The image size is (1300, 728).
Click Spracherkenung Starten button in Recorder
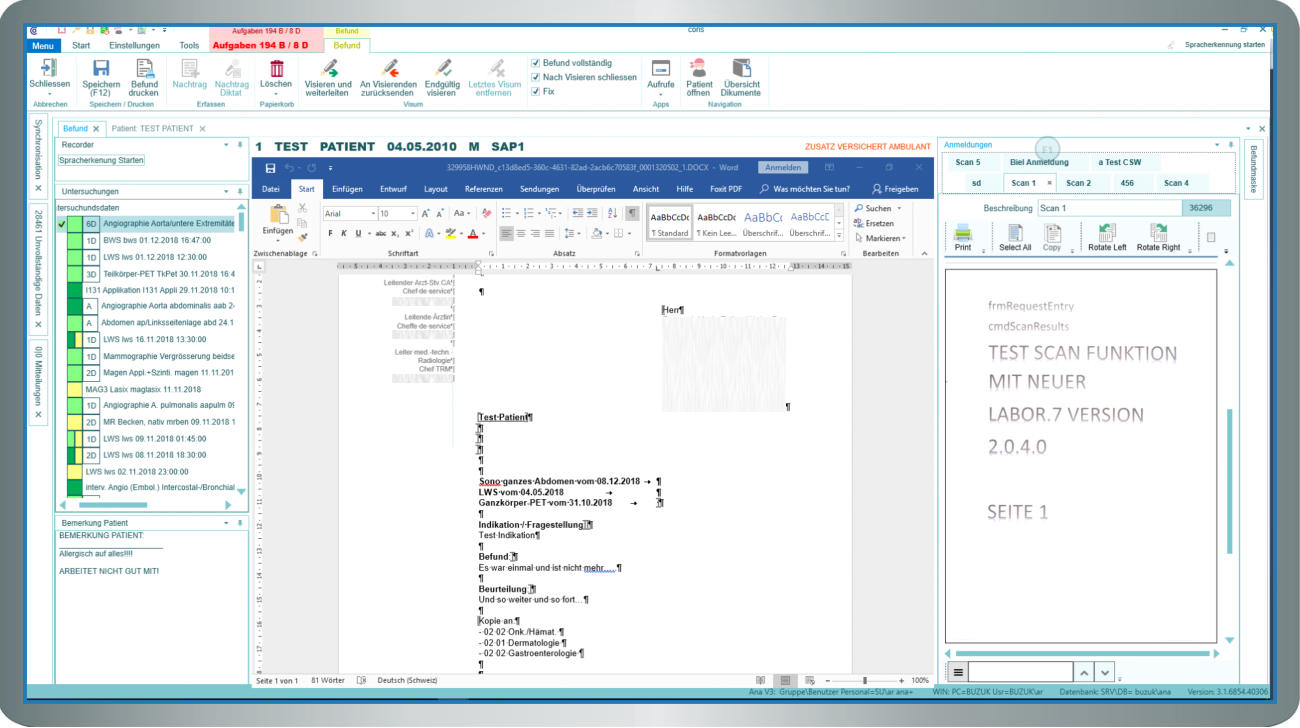point(101,160)
